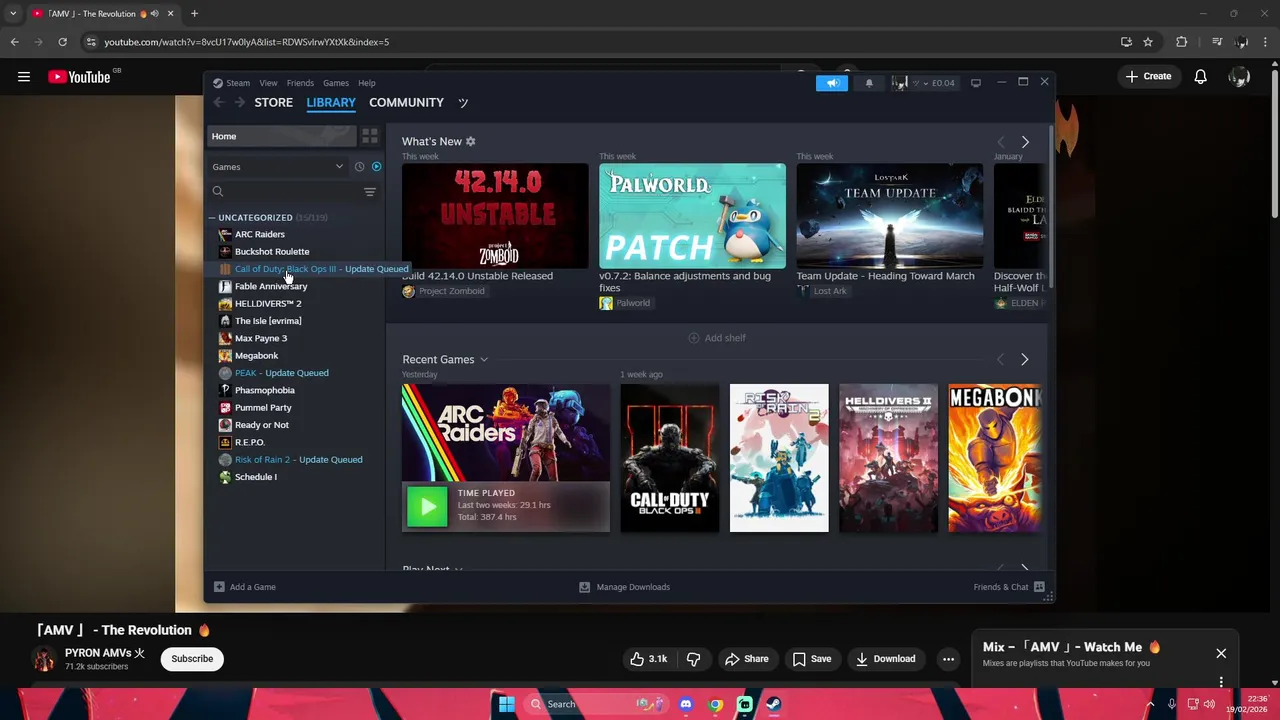Open Helldivers II cover in Recent Games
Viewport: 1280px width, 720px height.
[x=888, y=458]
